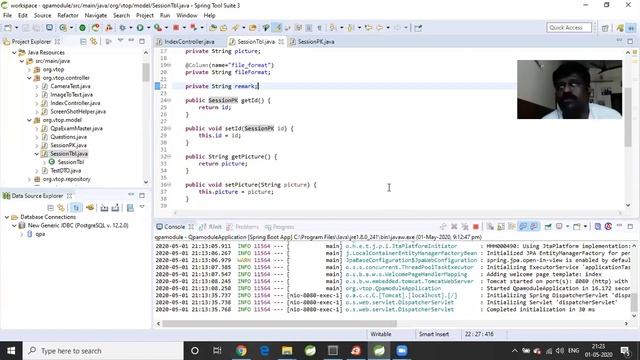This screenshot has width=640, height=360.
Task: Click the Import profiles icon in Data Source Explorer
Action: point(104,208)
